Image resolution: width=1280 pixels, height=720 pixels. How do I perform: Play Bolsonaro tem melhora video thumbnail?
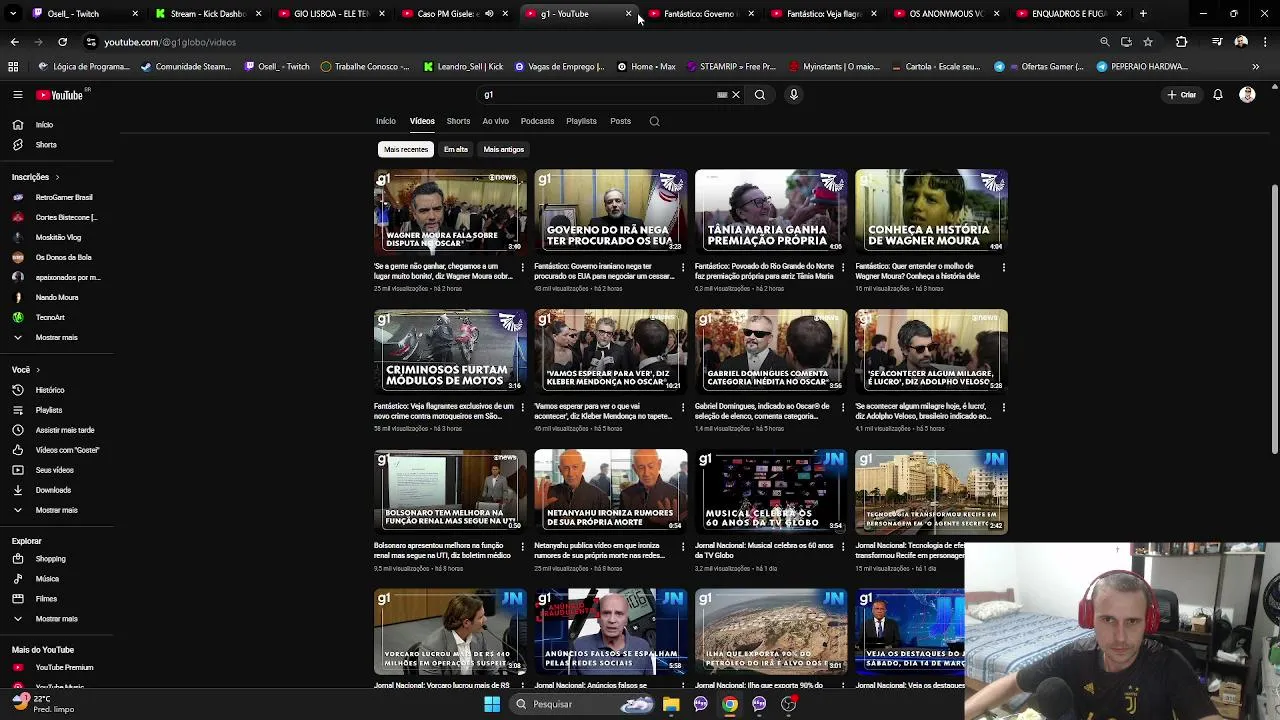point(450,491)
